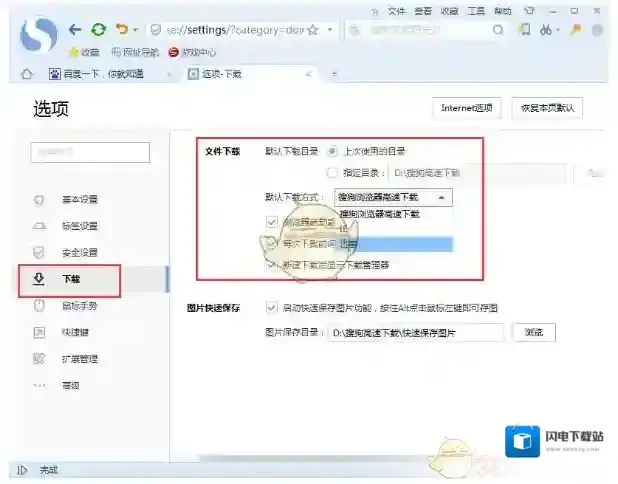The width and height of the screenshot is (618, 484).
Task: Click the skin shirt icon near window controls
Action: pos(529,11)
